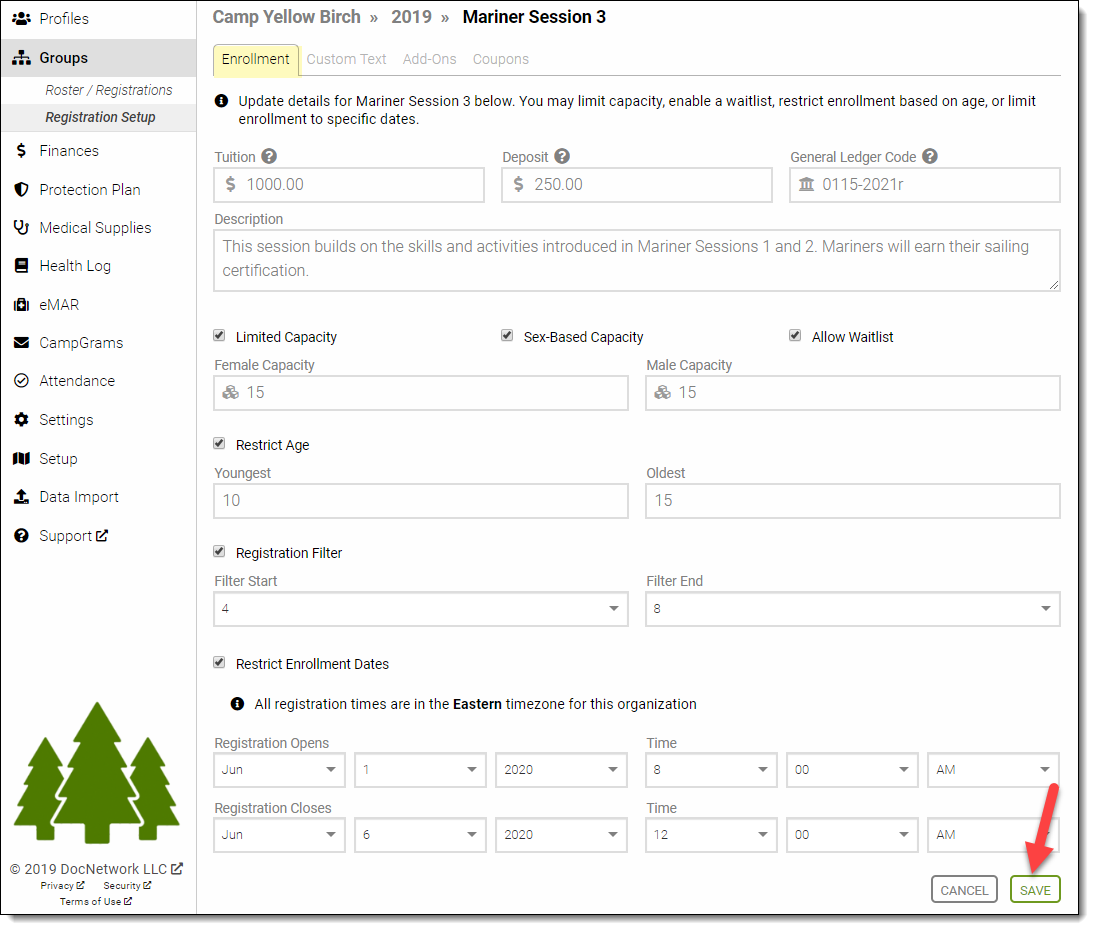This screenshot has height=930, width=1094.
Task: Click the Protection Plan shield icon
Action: pos(21,190)
